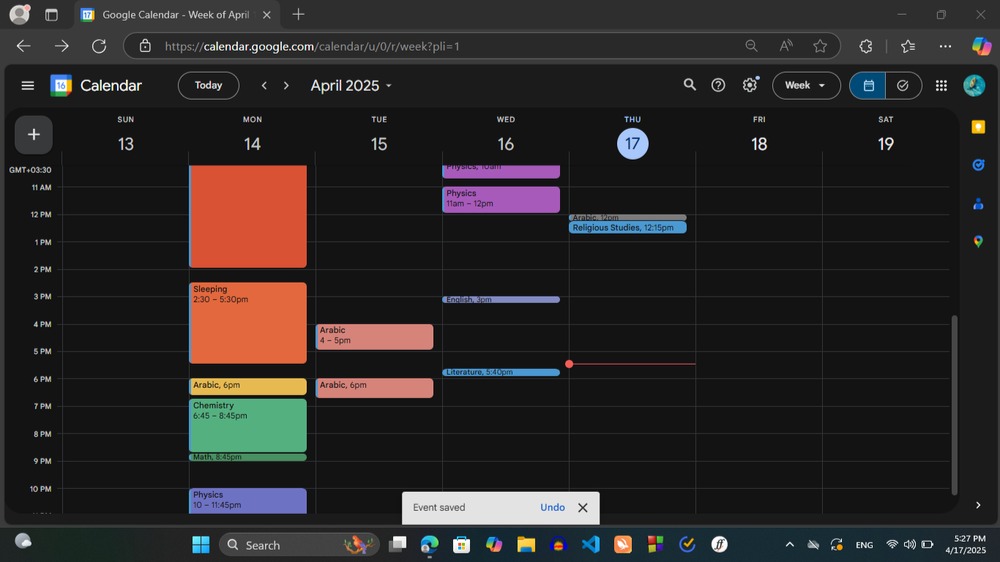
Task: Open File Explorer from taskbar
Action: tap(526, 545)
